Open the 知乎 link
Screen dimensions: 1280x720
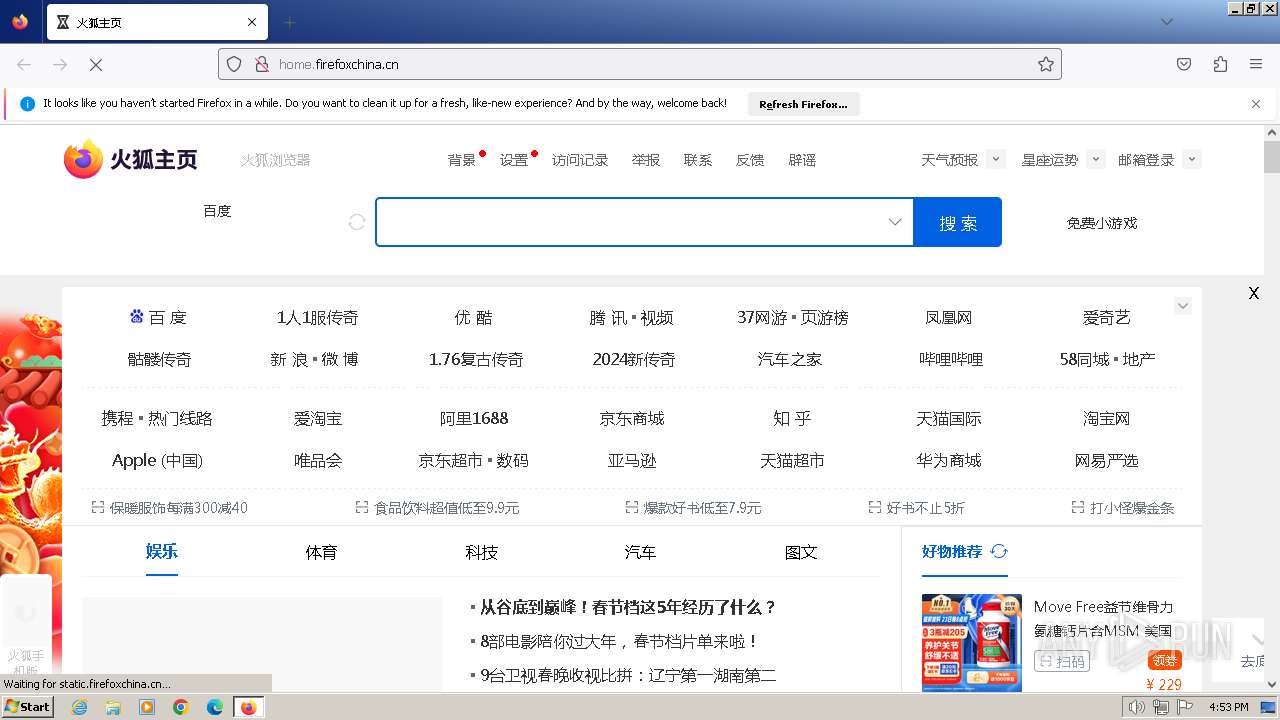pos(792,418)
